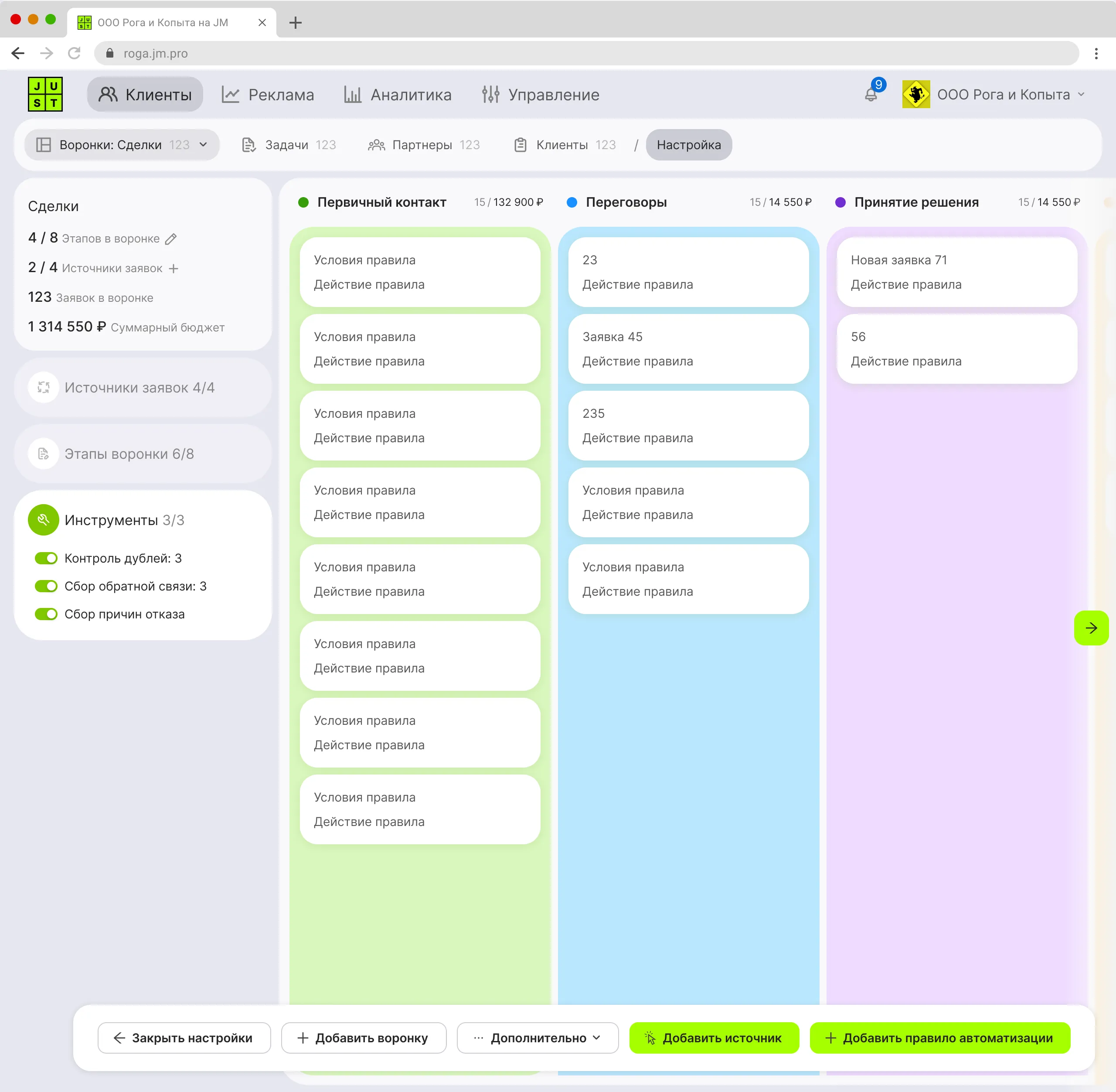Click green wrench icon in Инструменты panel

(44, 520)
